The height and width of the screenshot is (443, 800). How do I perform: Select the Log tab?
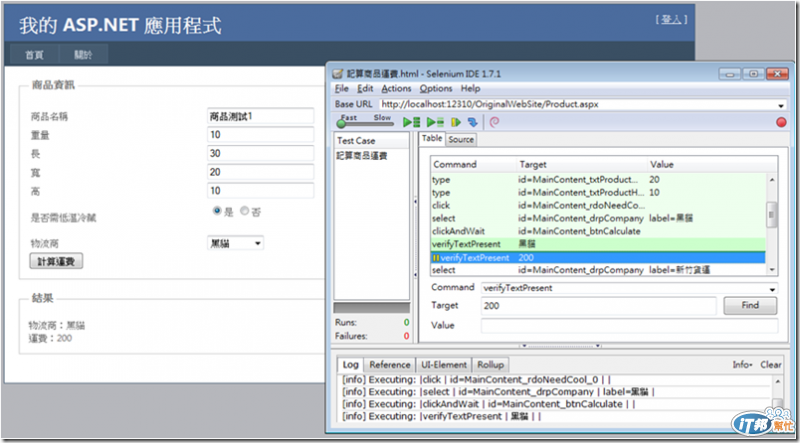coord(351,364)
